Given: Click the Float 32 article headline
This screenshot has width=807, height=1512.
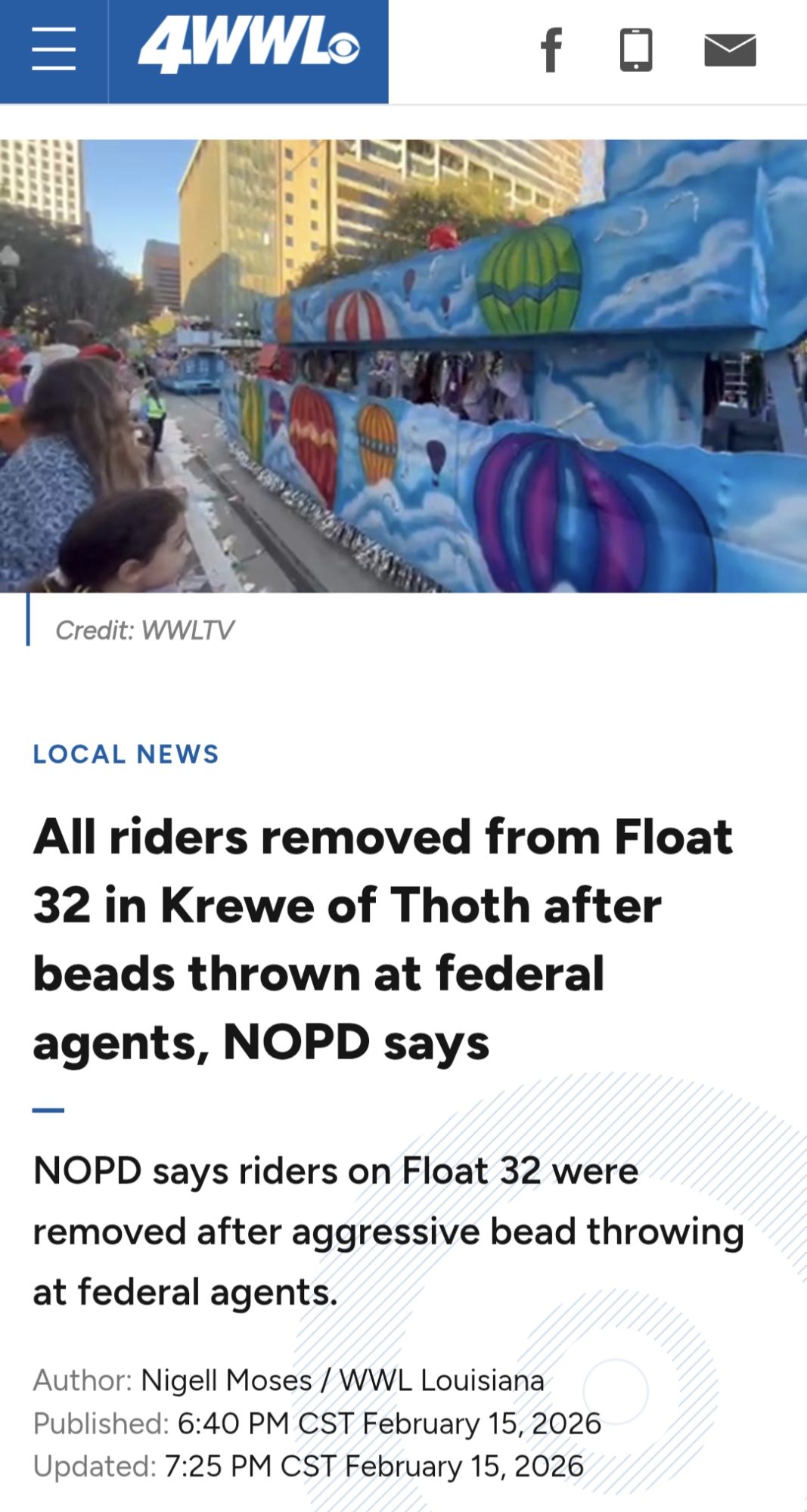Looking at the screenshot, I should (x=383, y=939).
